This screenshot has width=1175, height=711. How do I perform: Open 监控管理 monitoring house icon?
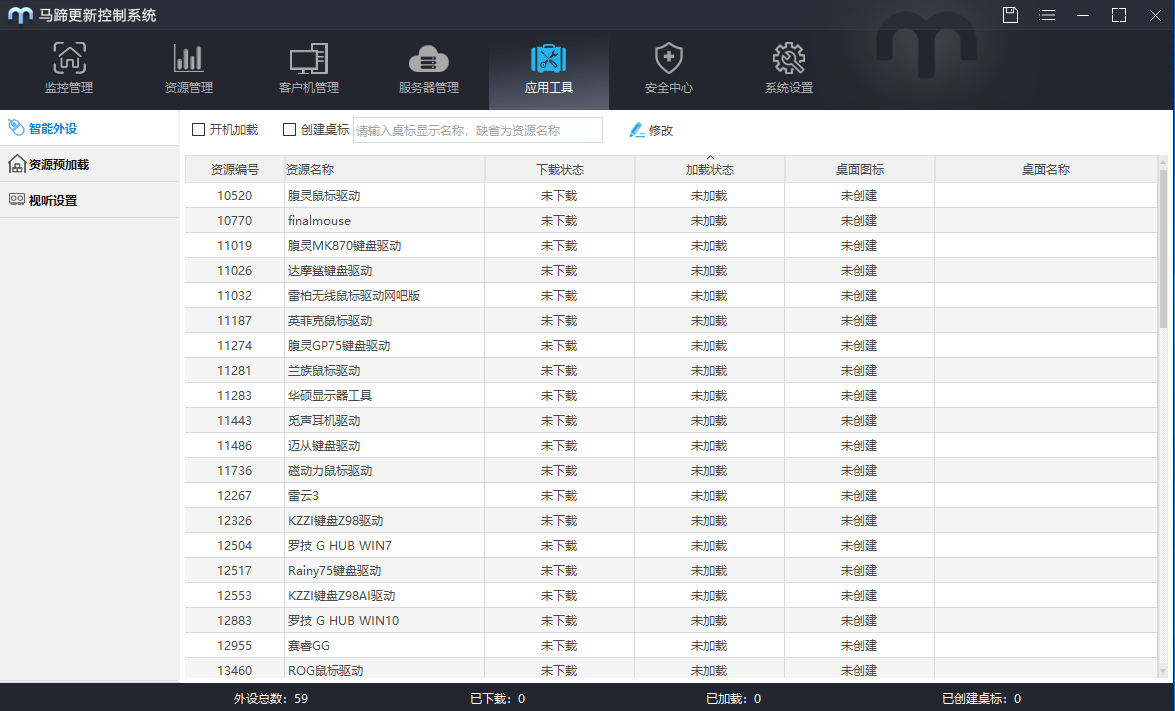[69, 58]
